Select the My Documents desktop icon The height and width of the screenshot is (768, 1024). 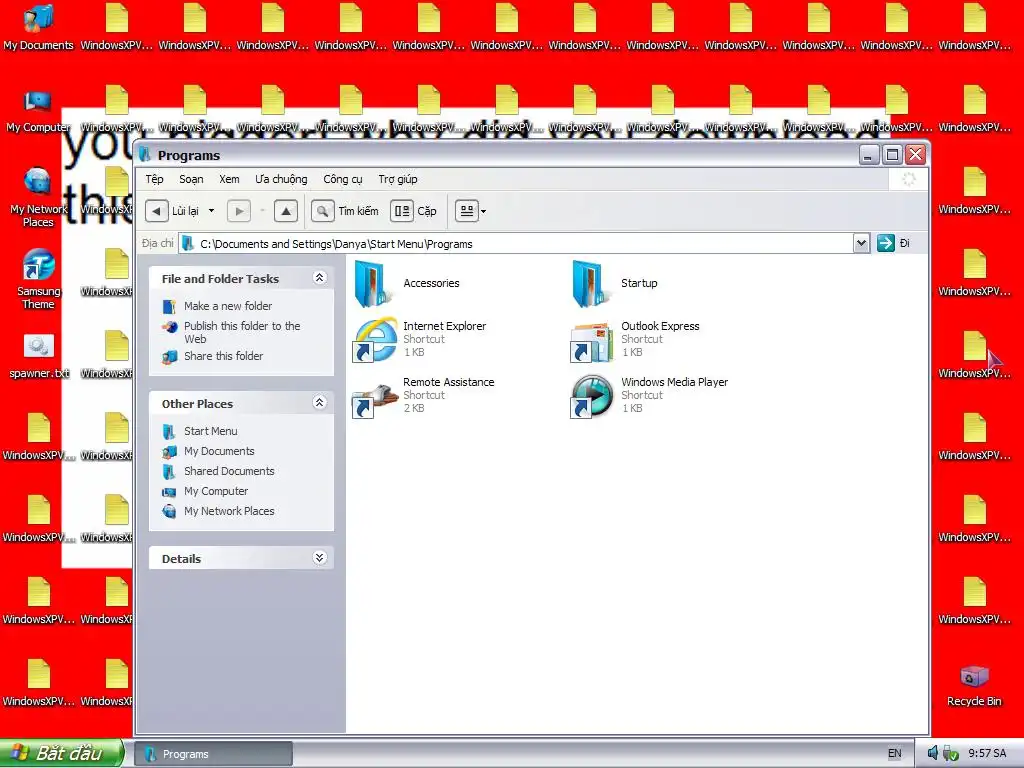(39, 27)
